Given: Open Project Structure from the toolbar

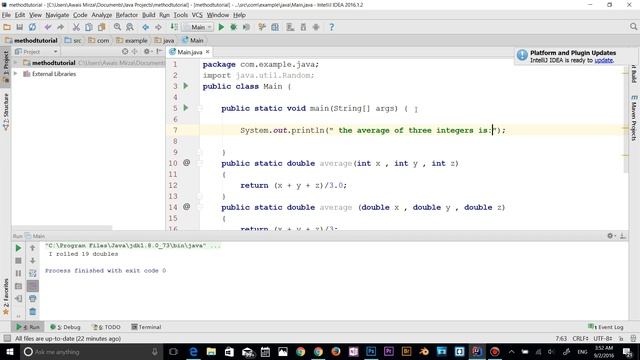Looking at the screenshot, I should click(275, 27).
